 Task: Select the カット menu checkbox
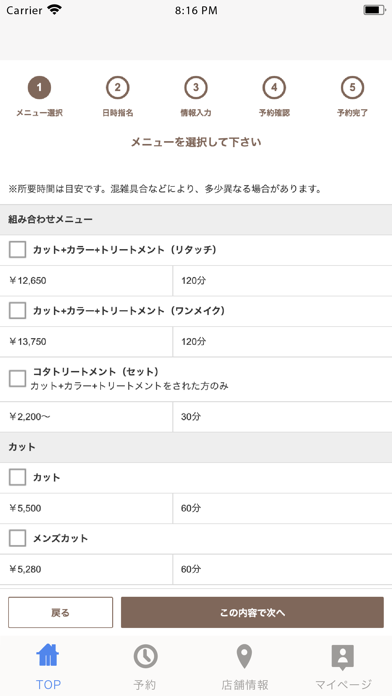tap(17, 478)
